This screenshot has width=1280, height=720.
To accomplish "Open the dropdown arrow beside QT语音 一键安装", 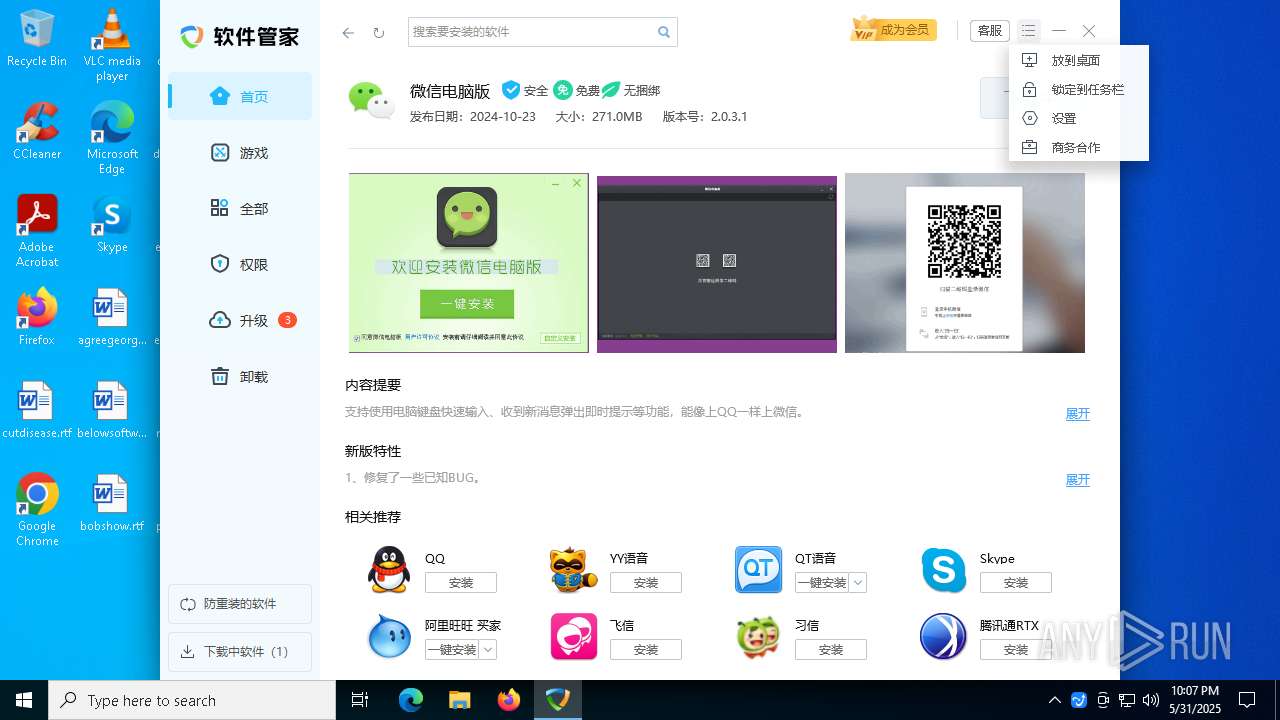I will [858, 583].
